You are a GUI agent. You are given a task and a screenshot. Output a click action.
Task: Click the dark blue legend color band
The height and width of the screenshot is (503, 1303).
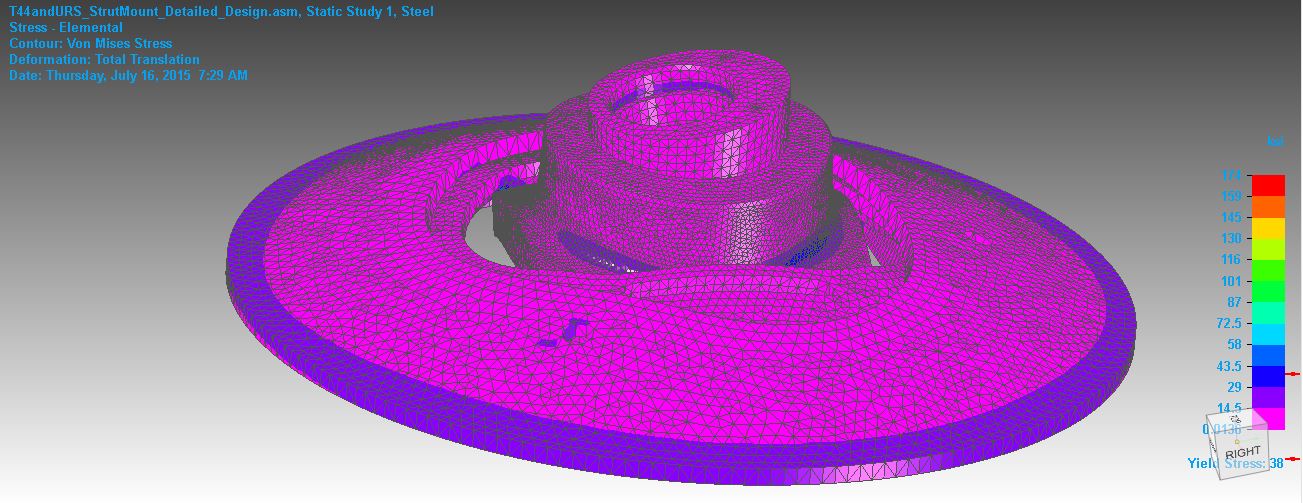point(1268,376)
